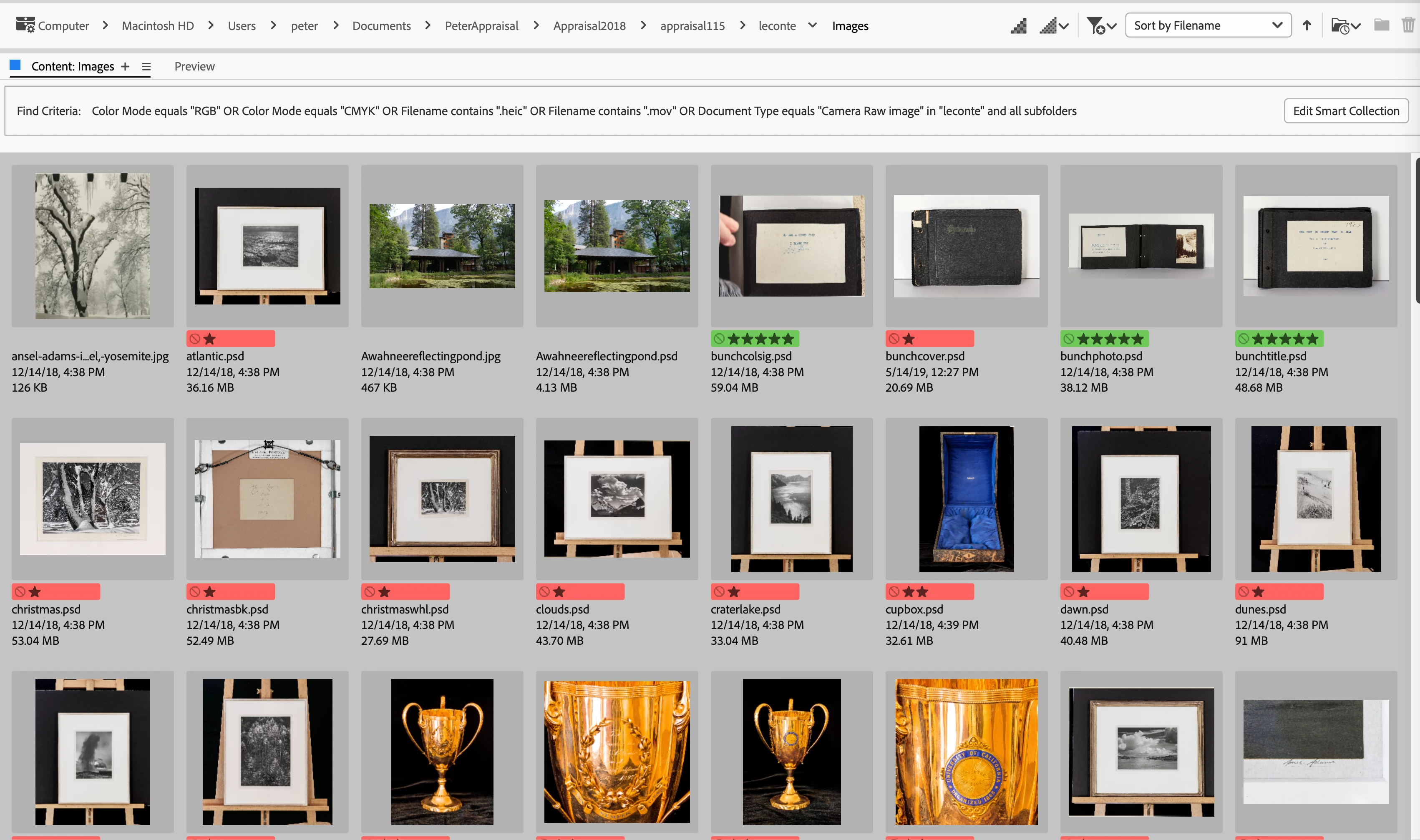Image resolution: width=1420 pixels, height=840 pixels.
Task: Click the Computer icon in the path bar
Action: pyautogui.click(x=25, y=25)
